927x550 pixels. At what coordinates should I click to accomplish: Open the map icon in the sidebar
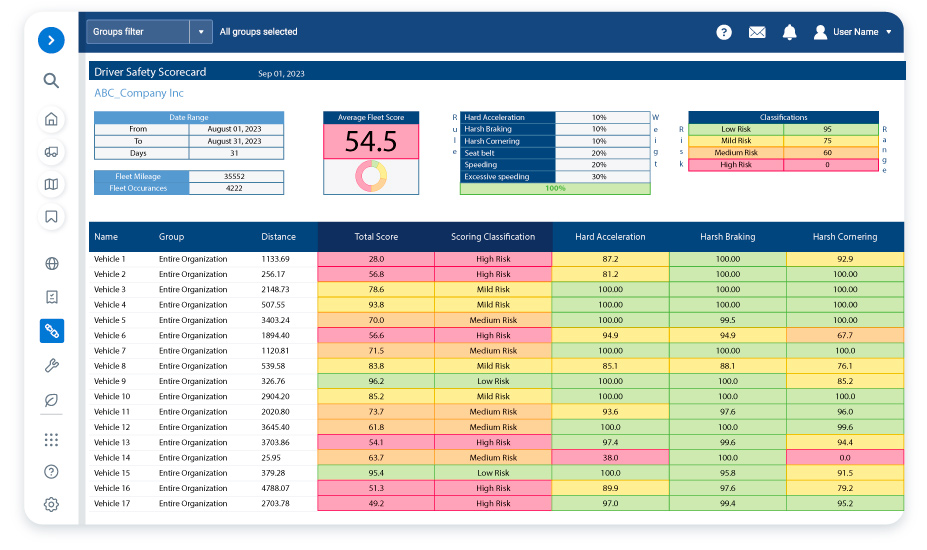tap(51, 184)
